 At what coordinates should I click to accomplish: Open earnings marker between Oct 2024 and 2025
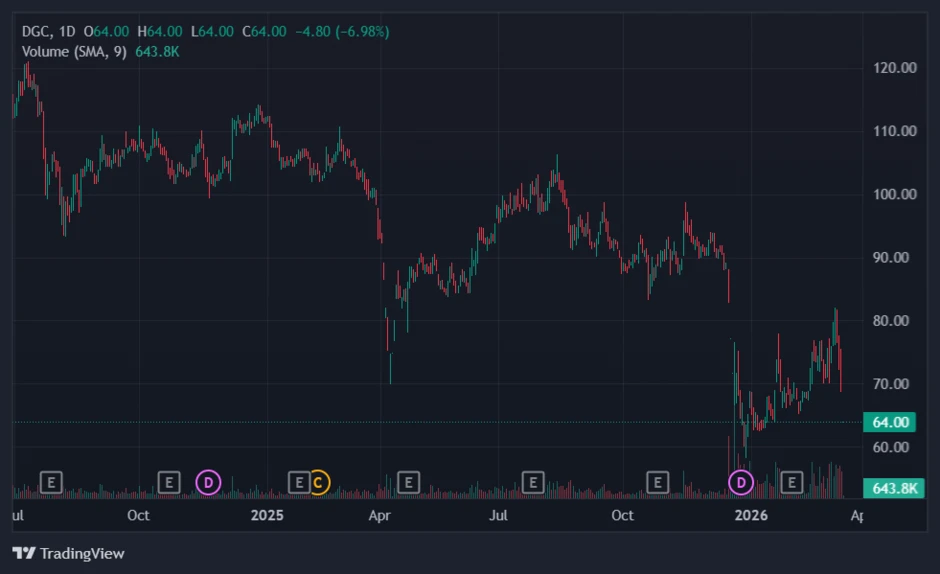(169, 482)
